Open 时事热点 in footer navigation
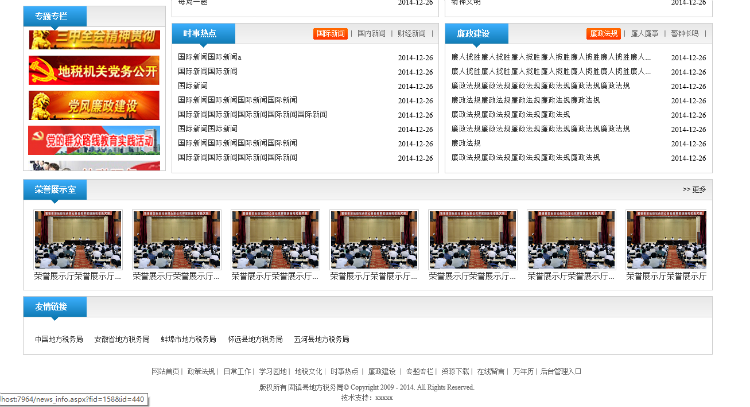The image size is (750, 407). tap(344, 371)
